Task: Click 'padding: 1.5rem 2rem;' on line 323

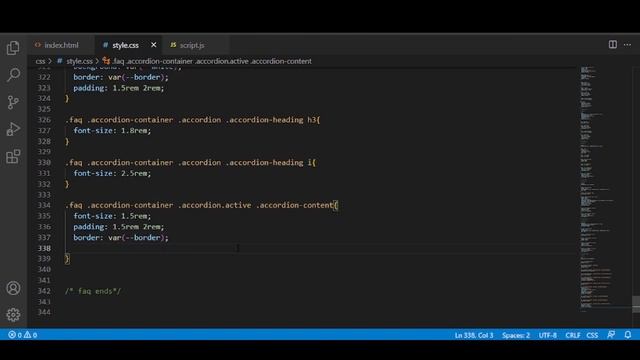Action: click(x=118, y=88)
